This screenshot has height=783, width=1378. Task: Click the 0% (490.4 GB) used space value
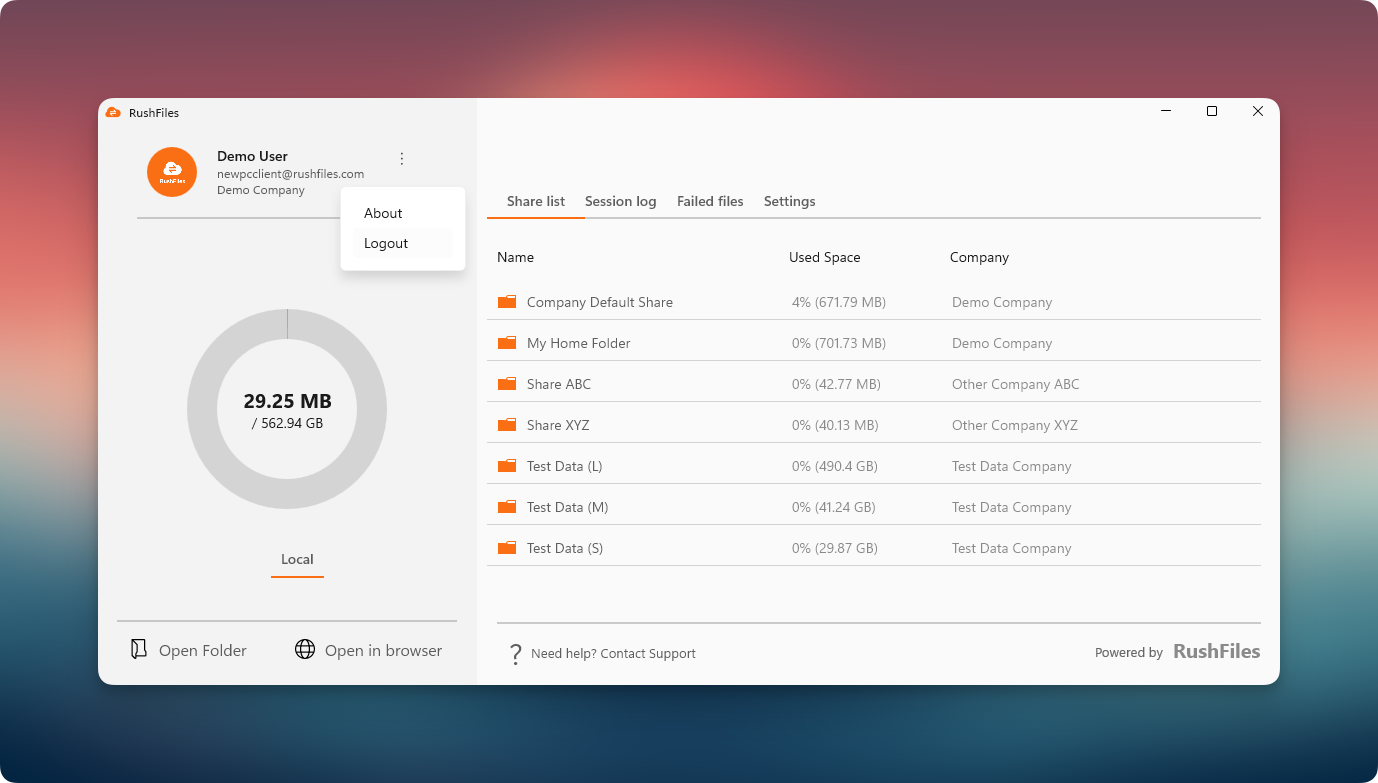click(835, 466)
